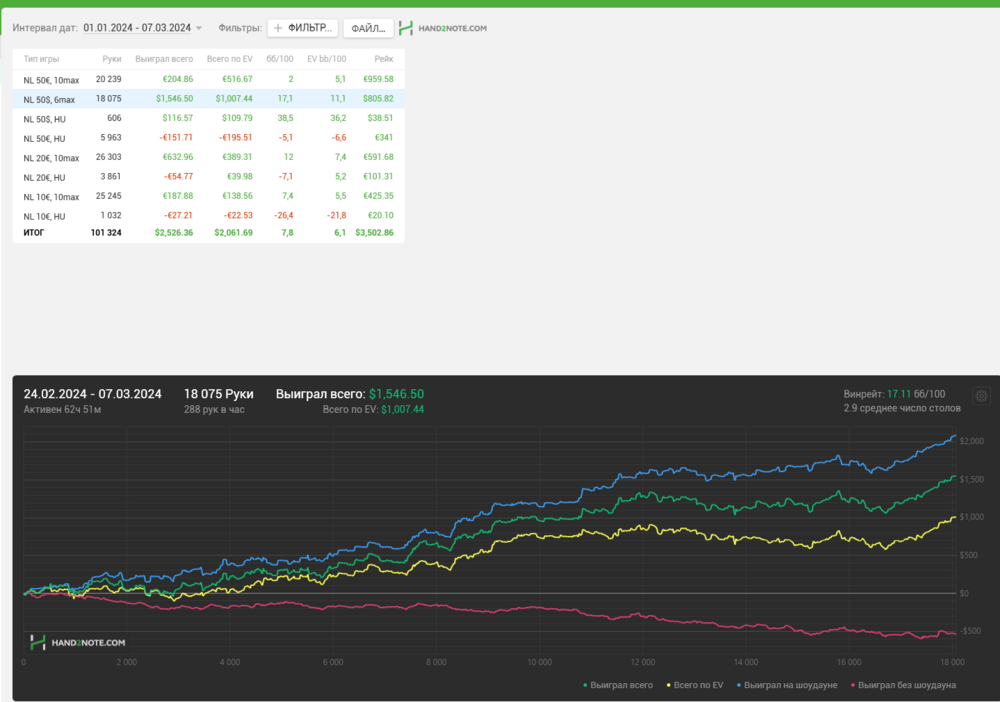Screen dimensions: 1000x702
Task: Click the 101 324 total hands cell
Action: [x=106, y=233]
